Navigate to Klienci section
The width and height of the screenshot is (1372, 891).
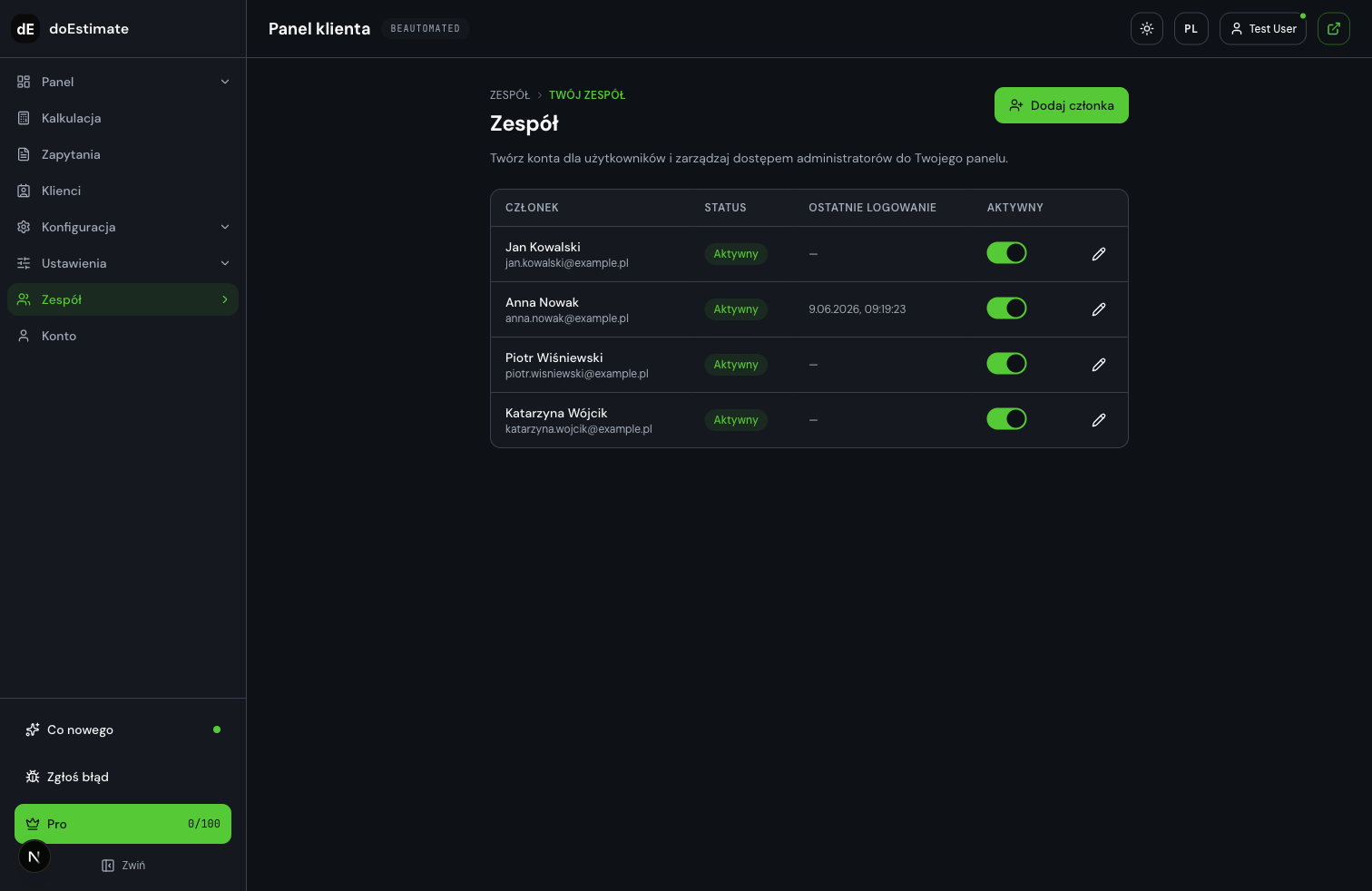[122, 191]
